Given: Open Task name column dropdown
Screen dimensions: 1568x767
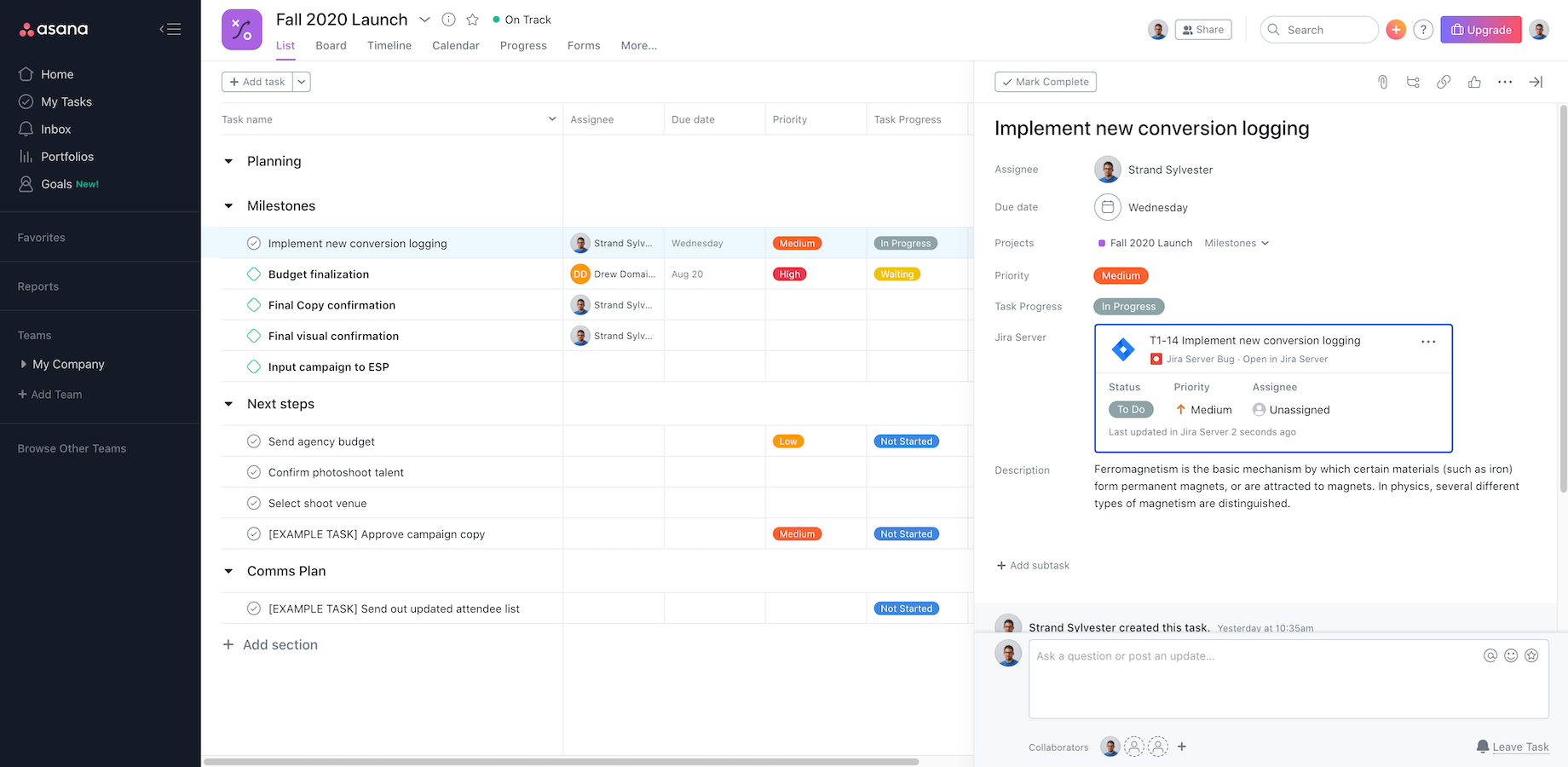Looking at the screenshot, I should tap(551, 119).
